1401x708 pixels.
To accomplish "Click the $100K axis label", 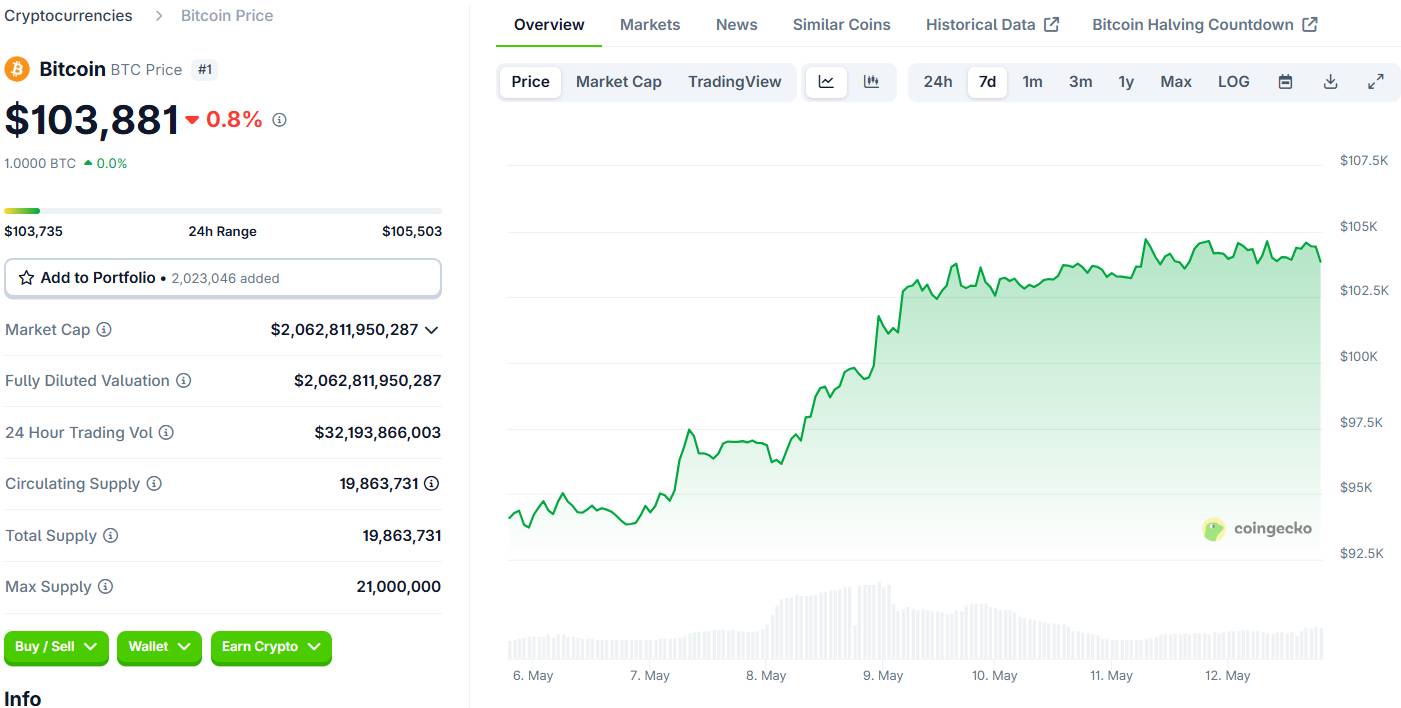I will pyautogui.click(x=1358, y=357).
